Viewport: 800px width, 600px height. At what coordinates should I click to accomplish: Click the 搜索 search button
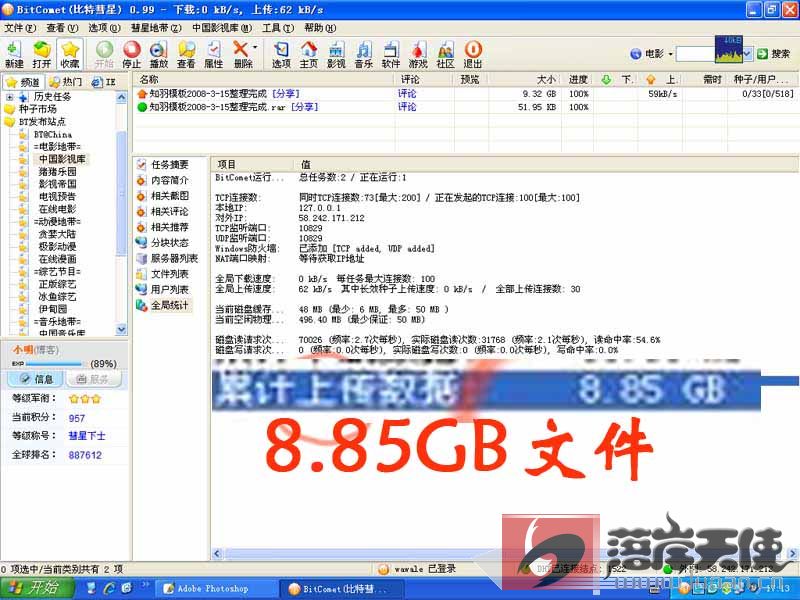tap(773, 54)
